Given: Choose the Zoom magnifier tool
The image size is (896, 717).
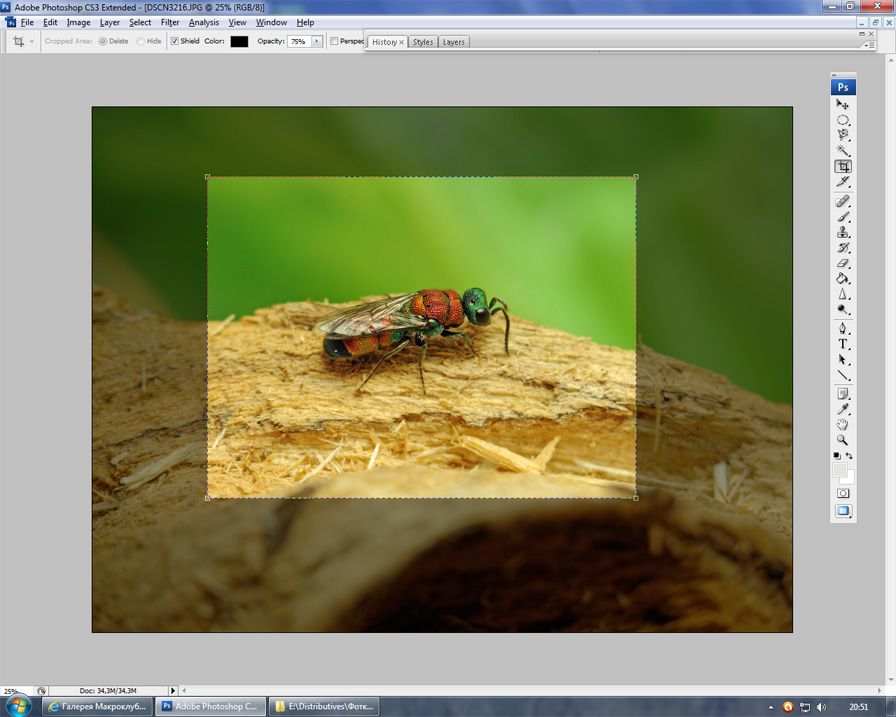Looking at the screenshot, I should [843, 440].
